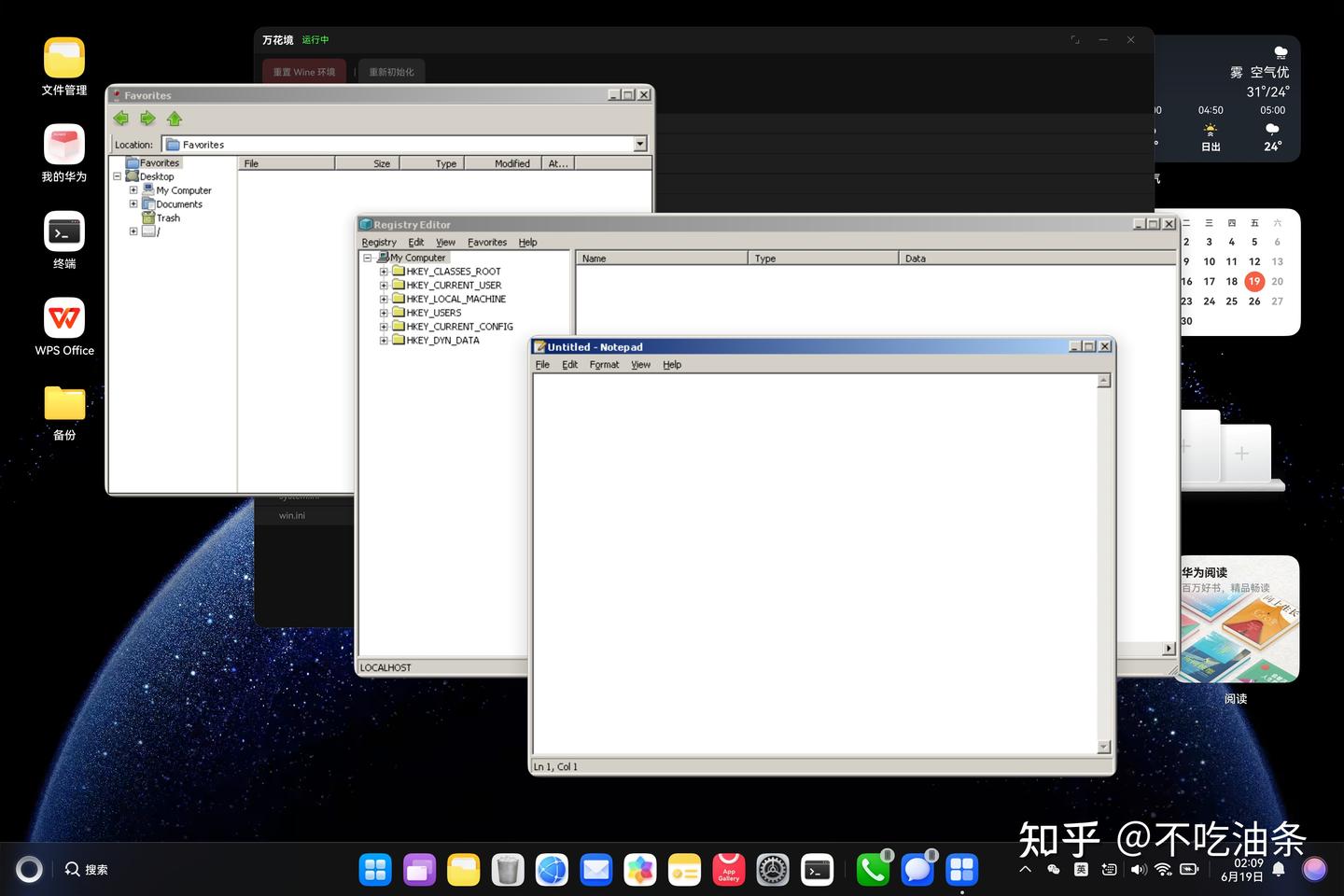Click the green forward arrow in Favorites window
Screen dimensions: 1344x896
[x=147, y=119]
